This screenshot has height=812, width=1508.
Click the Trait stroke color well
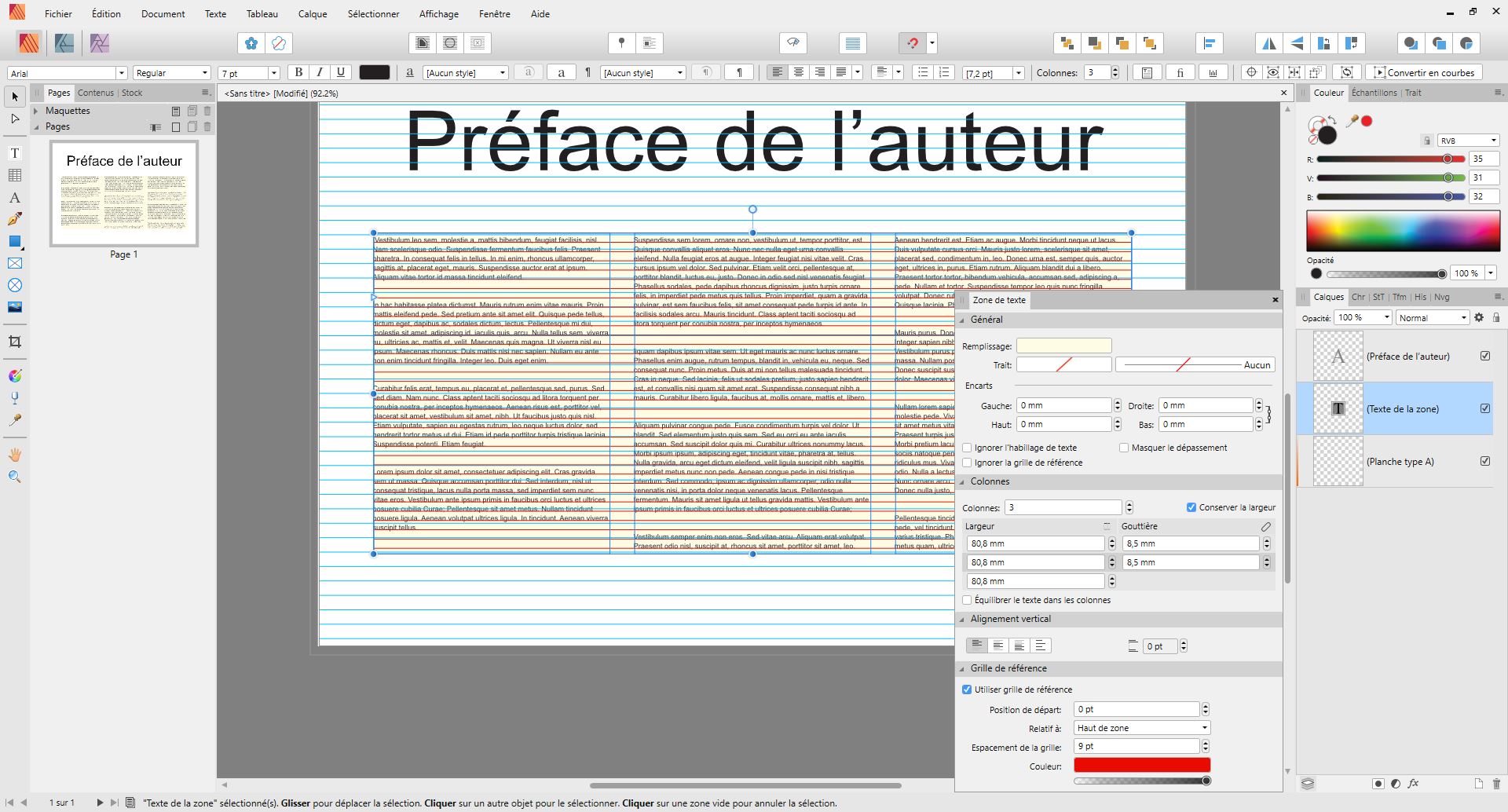tap(1063, 364)
